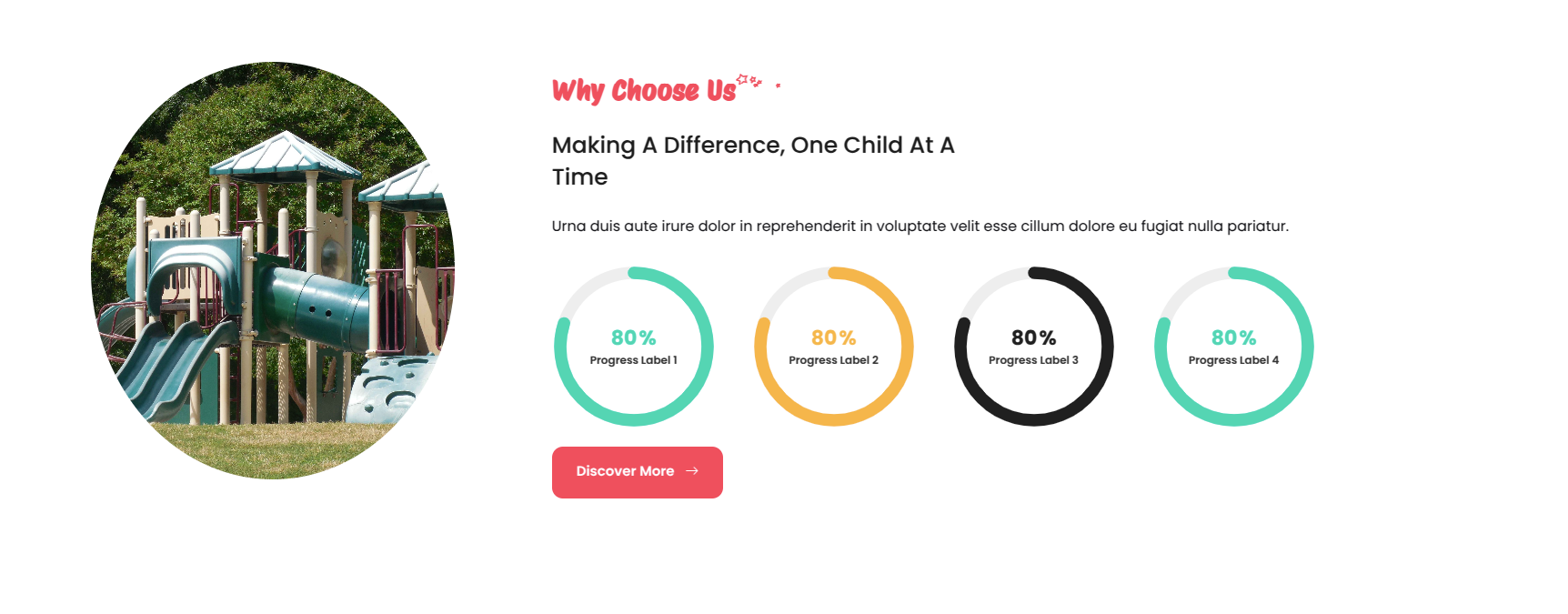Screen dimensions: 1568x614
Task: Select the Why Choose Us heading
Action: point(644,91)
